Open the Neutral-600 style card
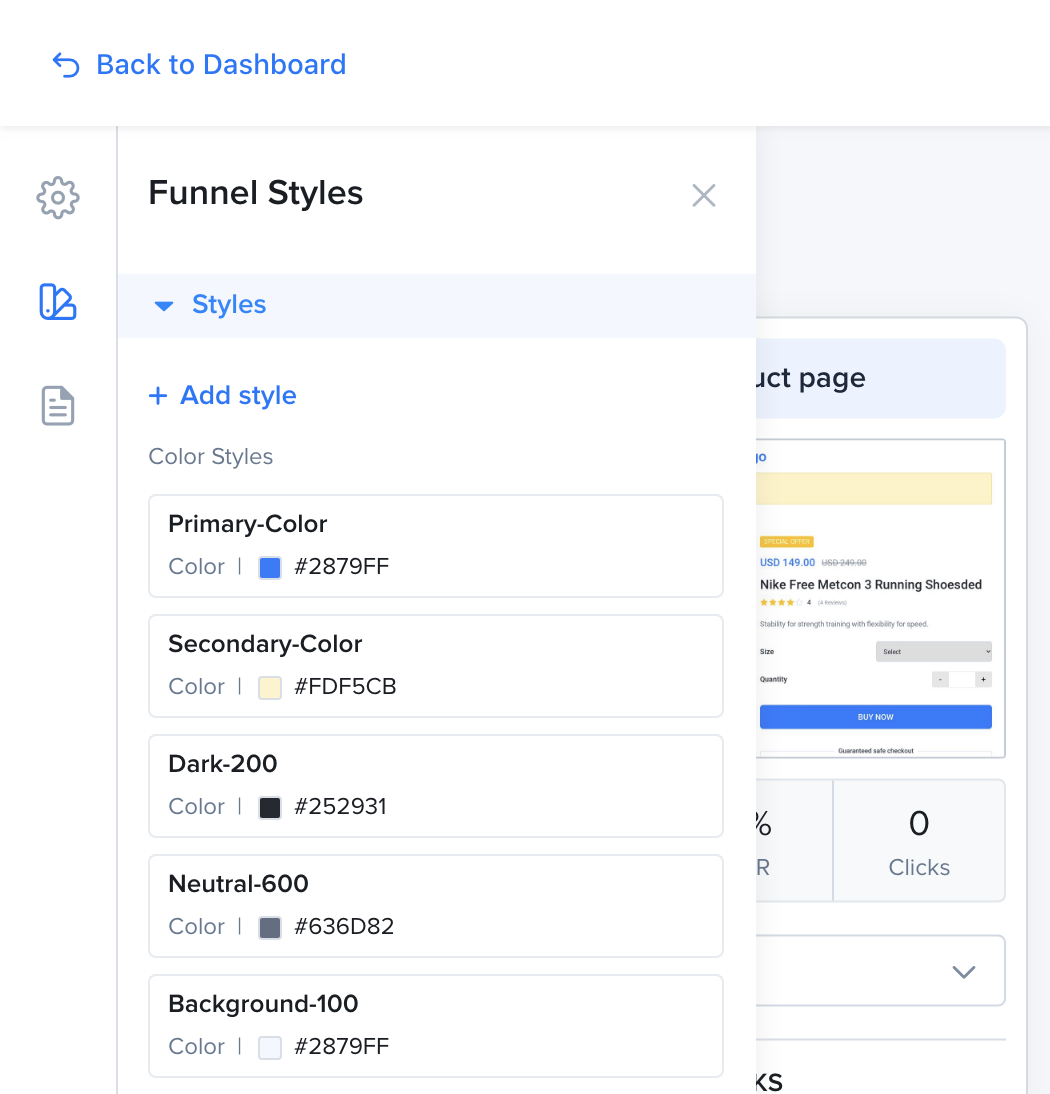1050x1094 pixels. [x=436, y=906]
